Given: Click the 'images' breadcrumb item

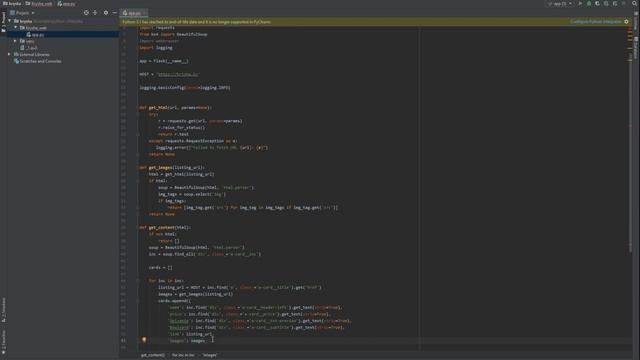Looking at the screenshot, I should (210, 355).
